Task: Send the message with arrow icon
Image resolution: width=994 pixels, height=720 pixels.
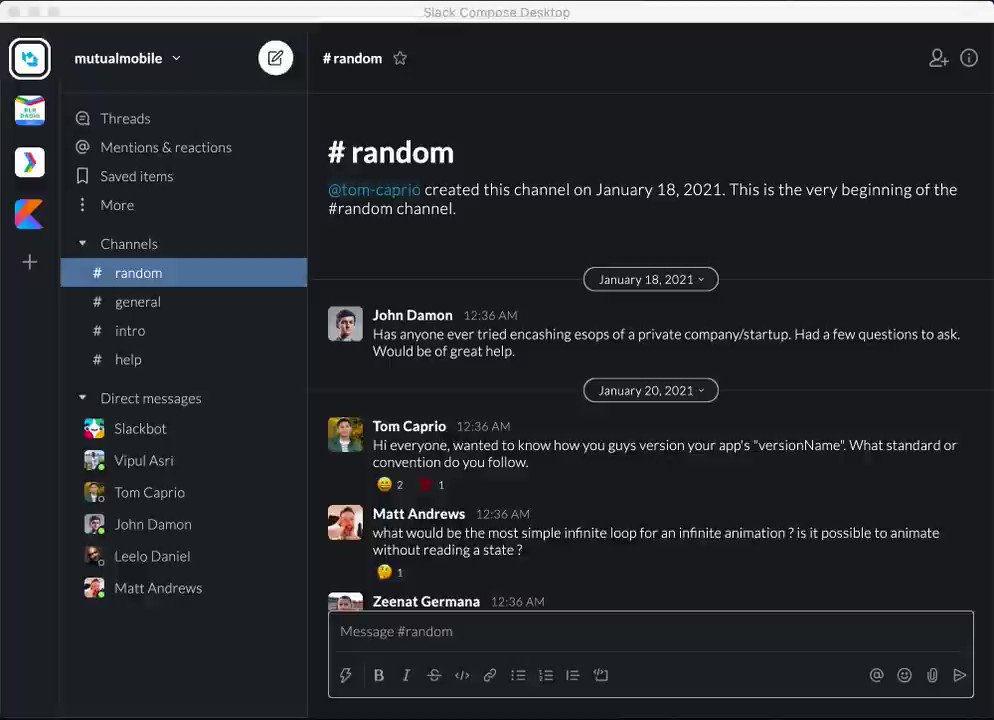Action: [960, 676]
